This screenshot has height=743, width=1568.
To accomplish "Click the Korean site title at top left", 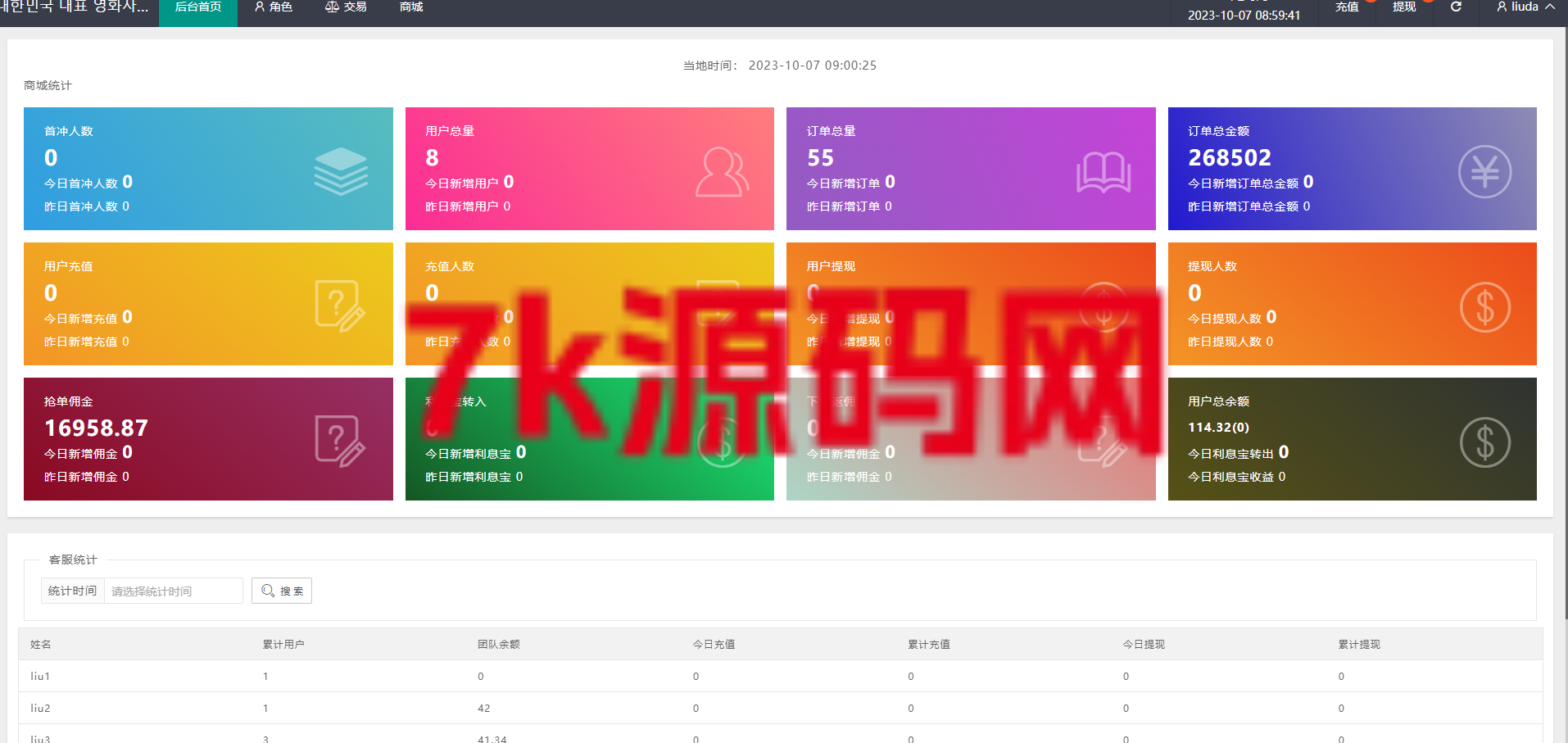I will tap(75, 7).
